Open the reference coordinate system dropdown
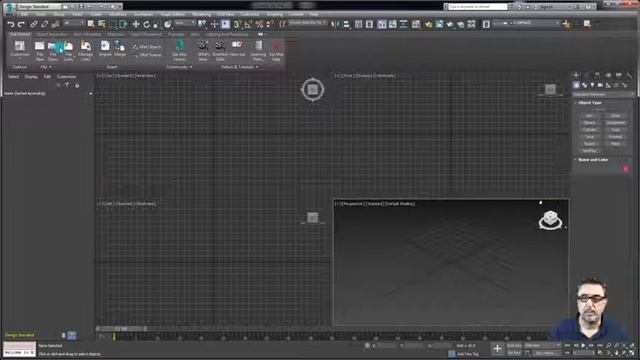 [184, 23]
